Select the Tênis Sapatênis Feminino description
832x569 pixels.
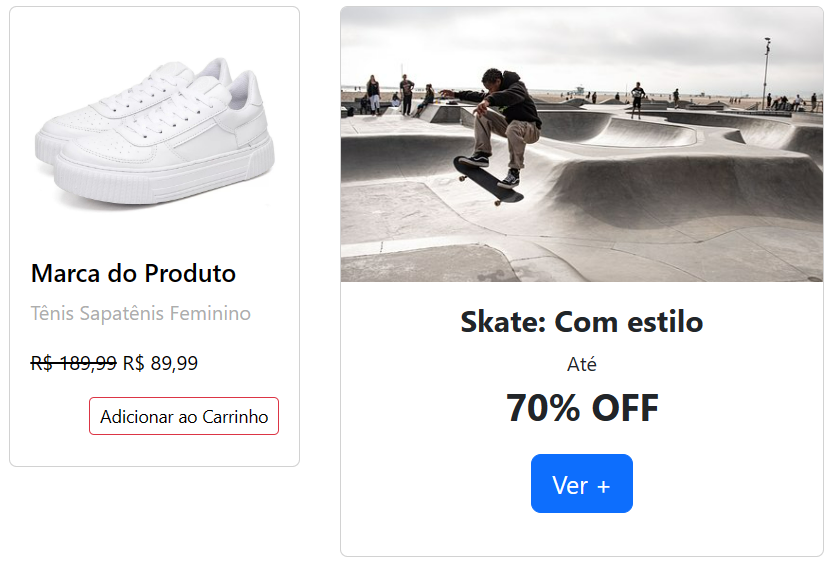click(141, 314)
